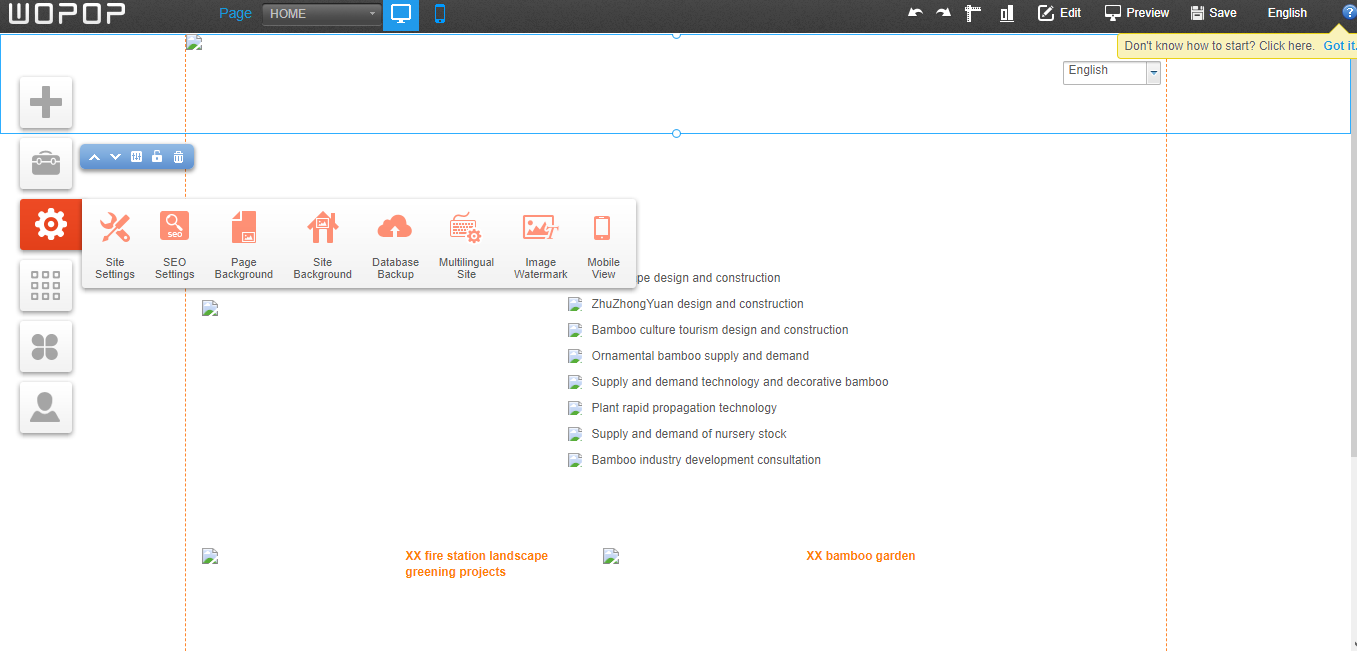Click 'Supply and demand technology and decorative bamboo'
Screen dimensions: 1357x651
point(740,382)
